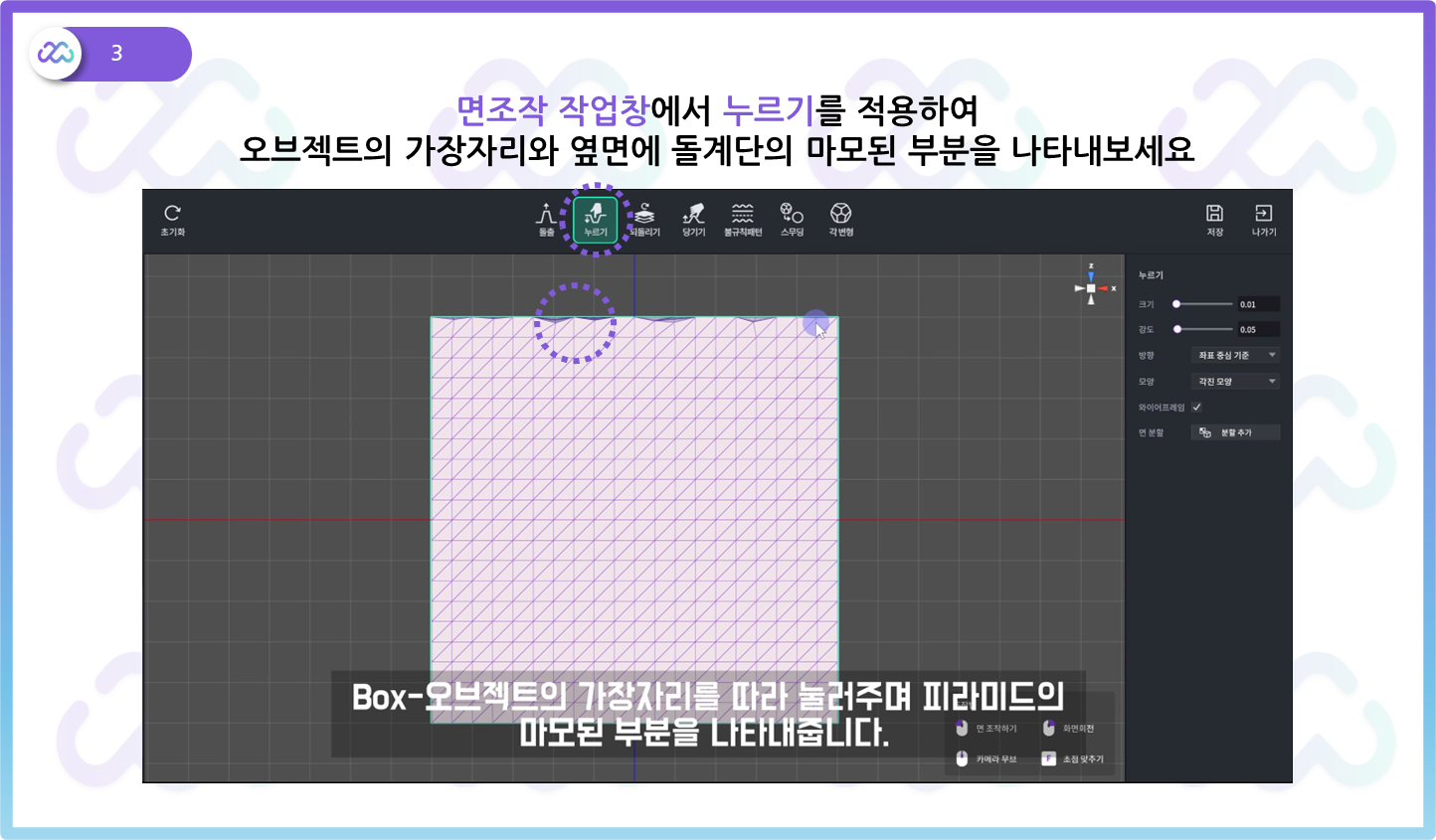Screen dimensions: 1436x840
Task: Click the 면 조작하기 mouse hint icon
Action: click(962, 729)
